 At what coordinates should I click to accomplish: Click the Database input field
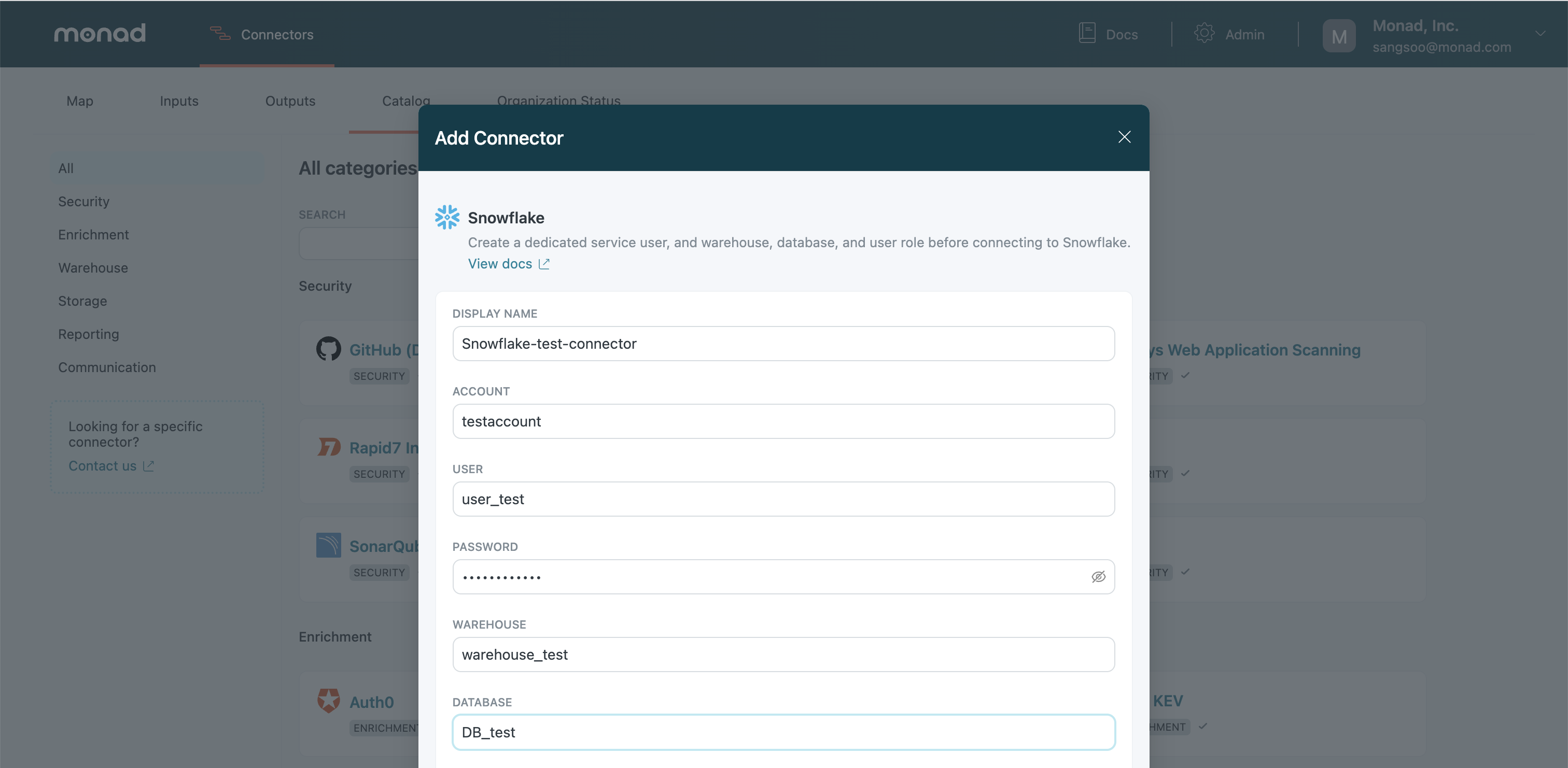pyautogui.click(x=783, y=732)
